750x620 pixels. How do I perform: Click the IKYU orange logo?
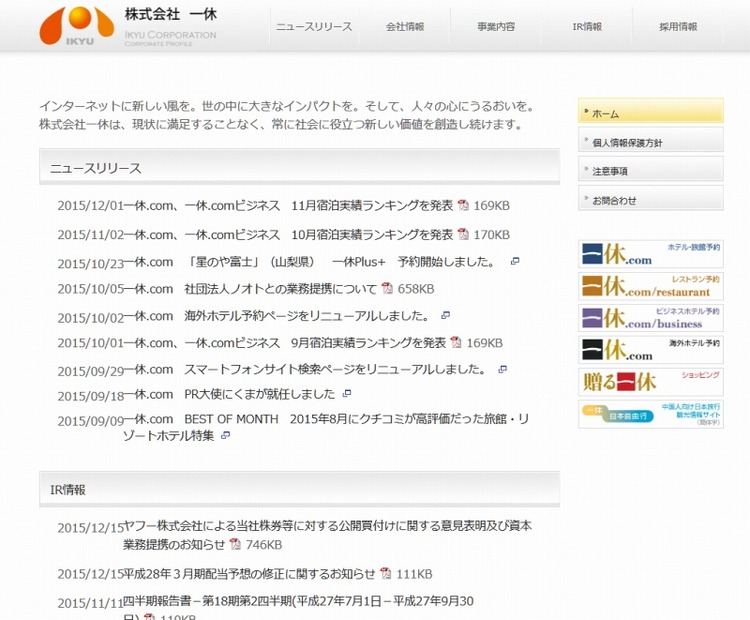tap(77, 26)
